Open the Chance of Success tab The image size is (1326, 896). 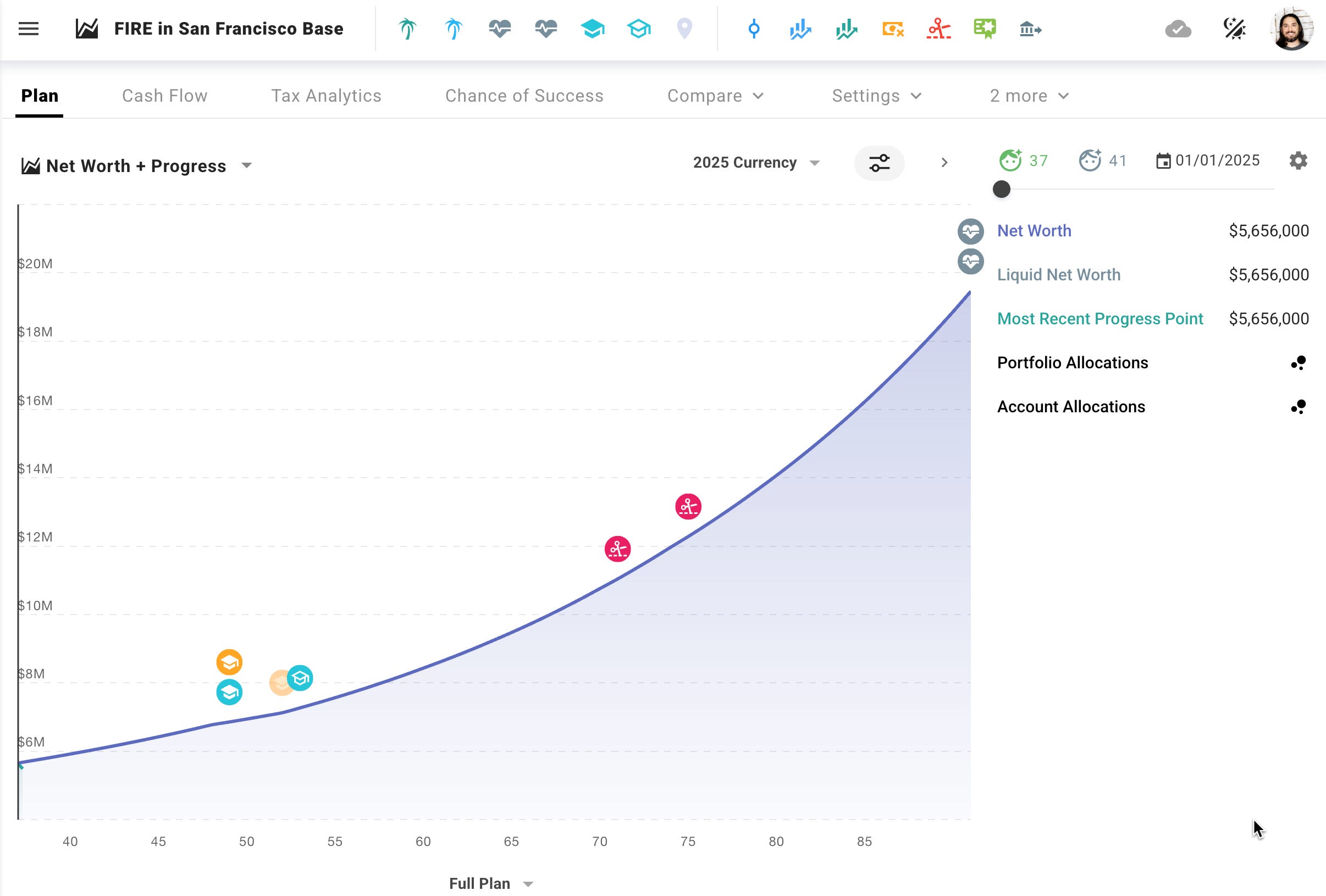point(524,96)
